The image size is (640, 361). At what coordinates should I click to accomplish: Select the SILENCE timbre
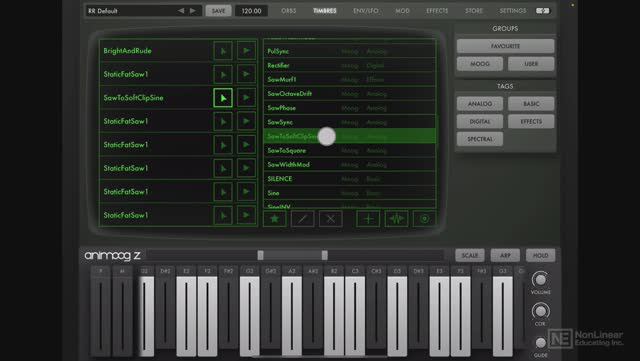point(350,179)
